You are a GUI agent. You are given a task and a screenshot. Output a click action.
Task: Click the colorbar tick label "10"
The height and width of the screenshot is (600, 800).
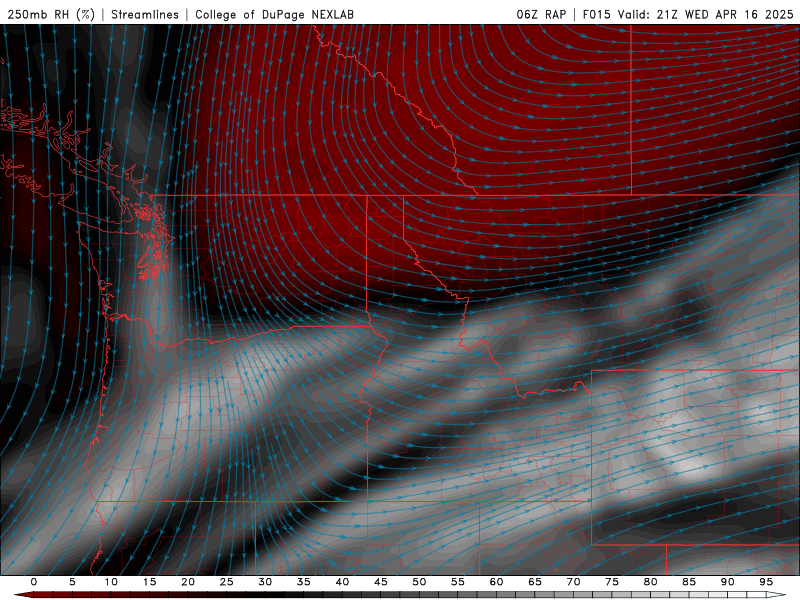coord(111,582)
